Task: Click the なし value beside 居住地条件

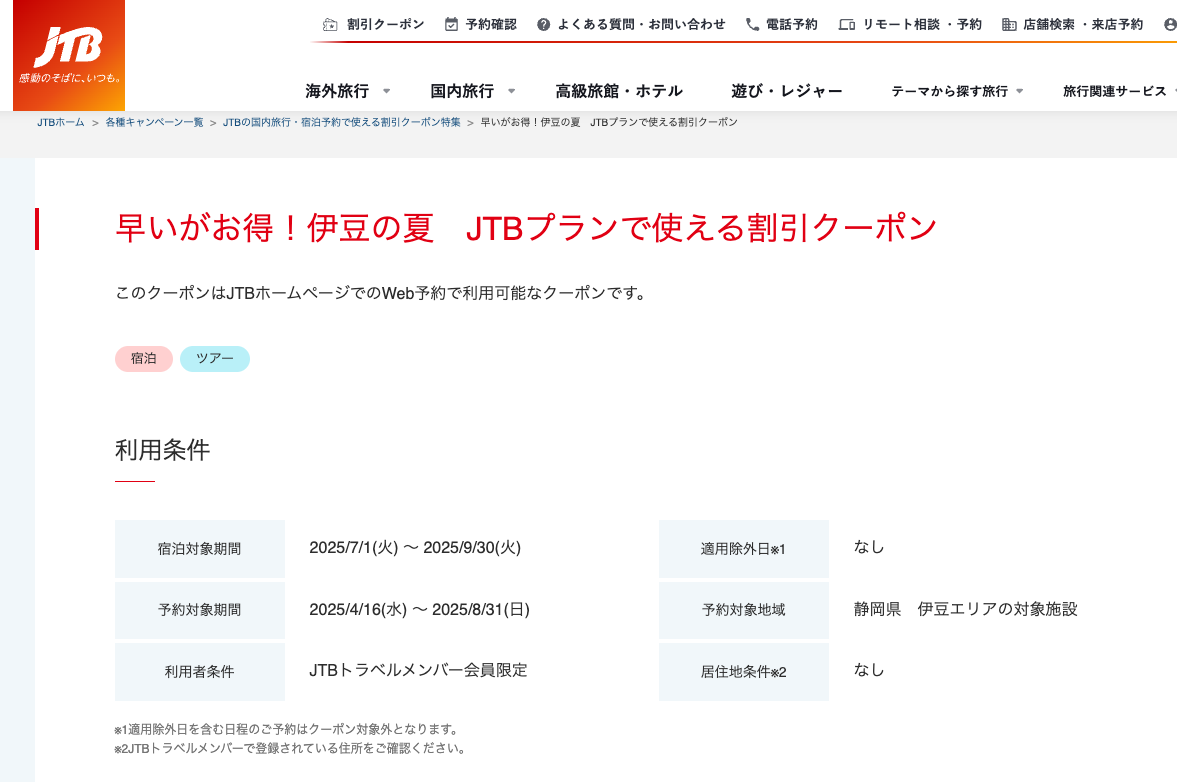Action: tap(868, 670)
